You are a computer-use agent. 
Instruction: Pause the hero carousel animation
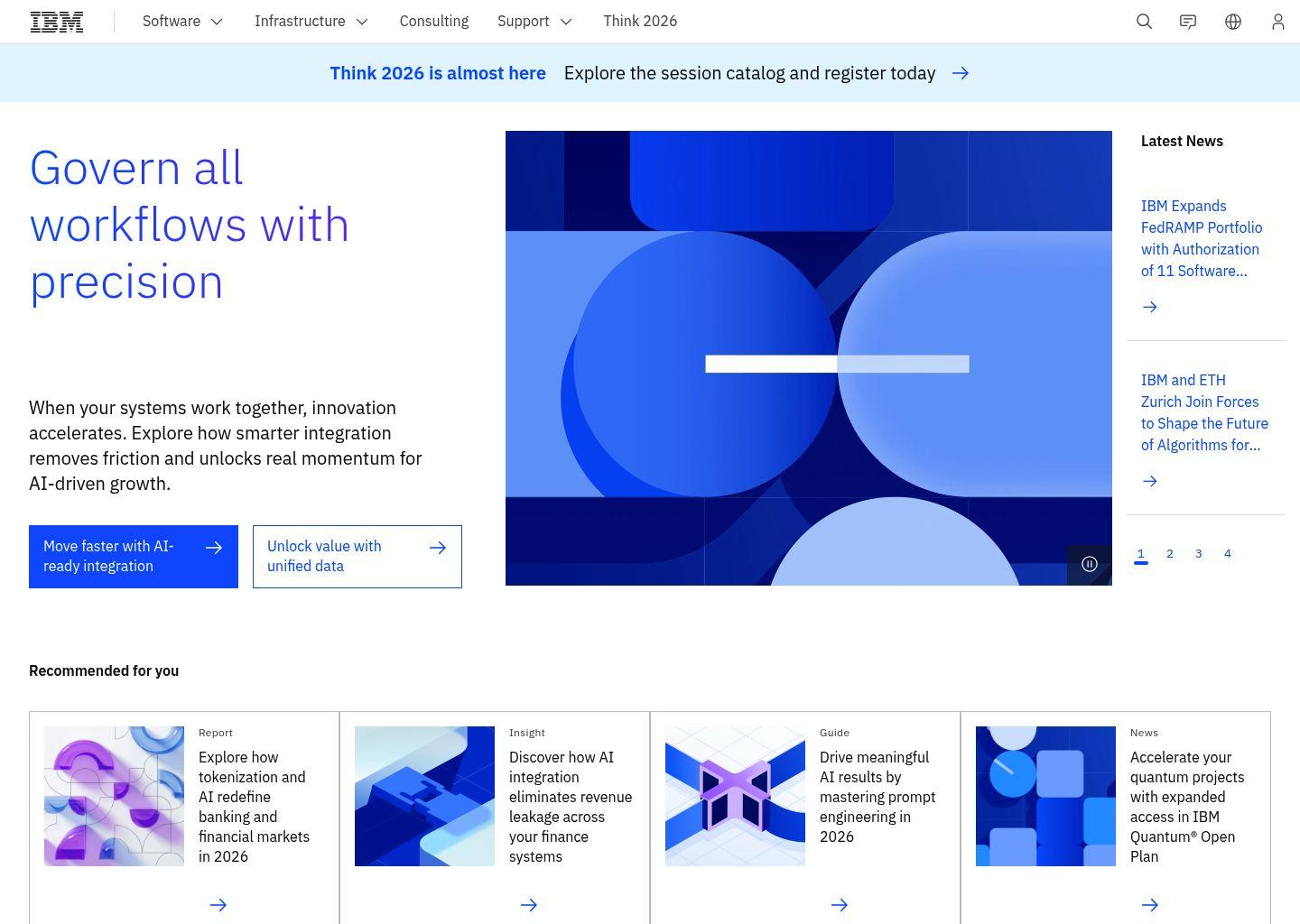pyautogui.click(x=1090, y=564)
